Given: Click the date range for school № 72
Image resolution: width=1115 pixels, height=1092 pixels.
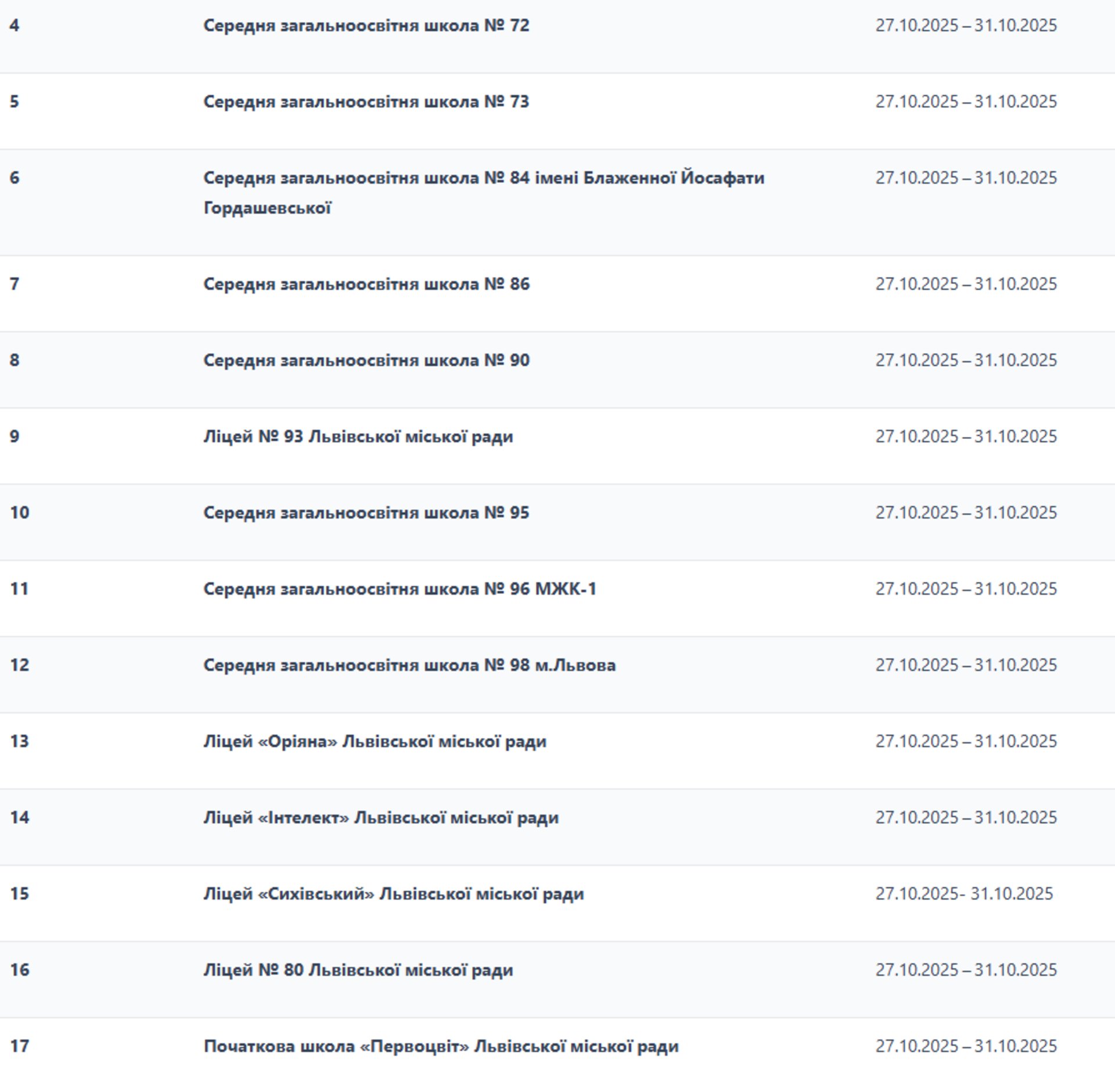Looking at the screenshot, I should coord(966,26).
